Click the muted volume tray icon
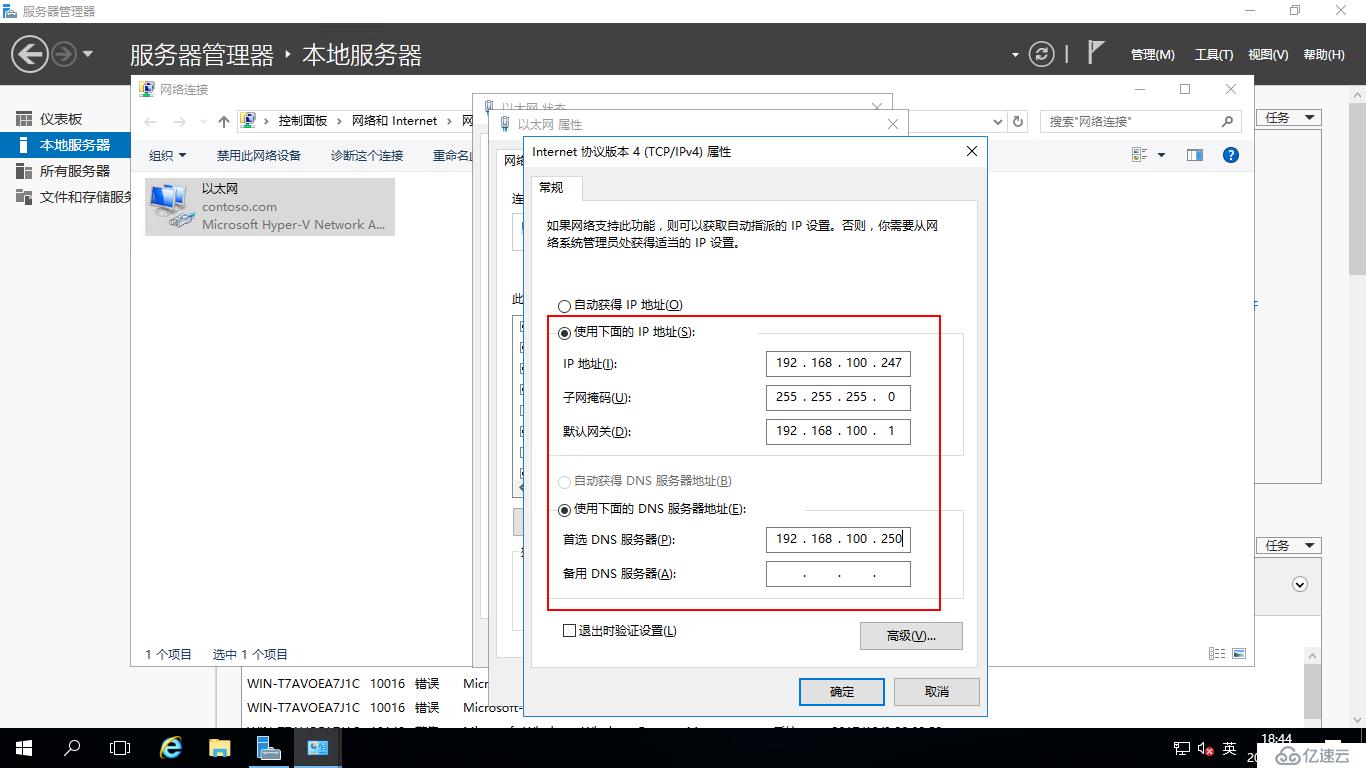This screenshot has width=1366, height=768. tap(1206, 749)
